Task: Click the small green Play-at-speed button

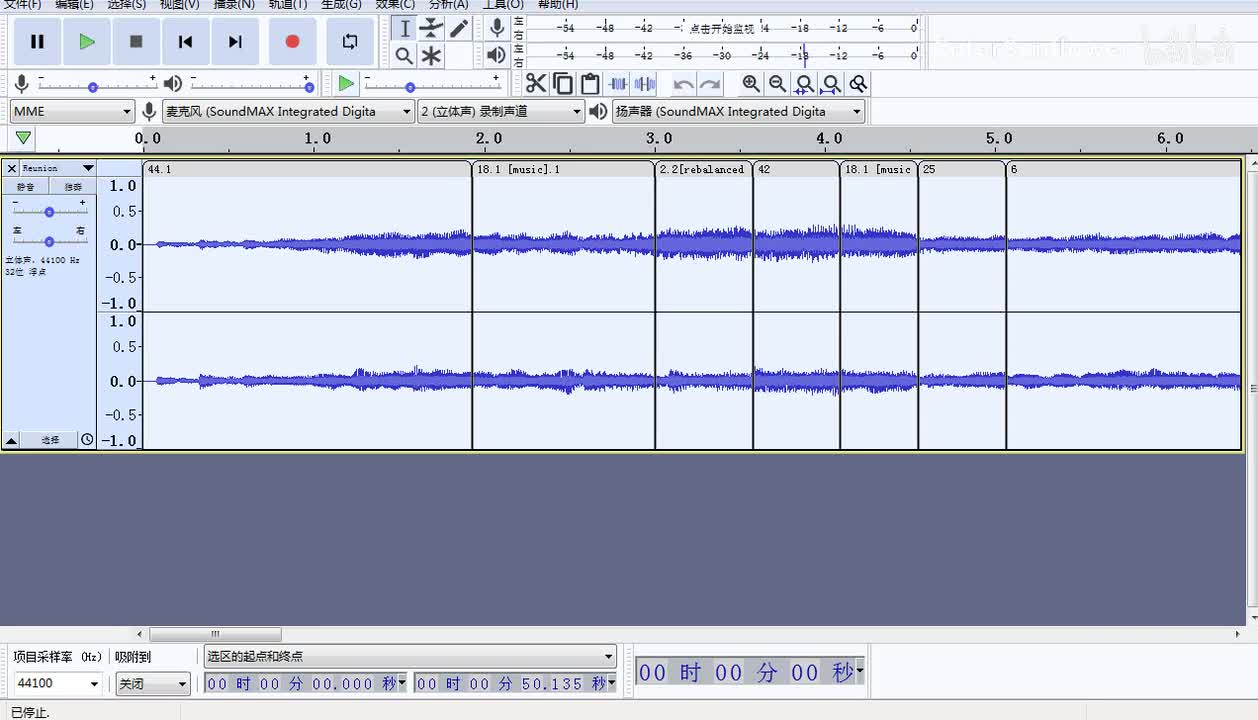Action: (346, 84)
